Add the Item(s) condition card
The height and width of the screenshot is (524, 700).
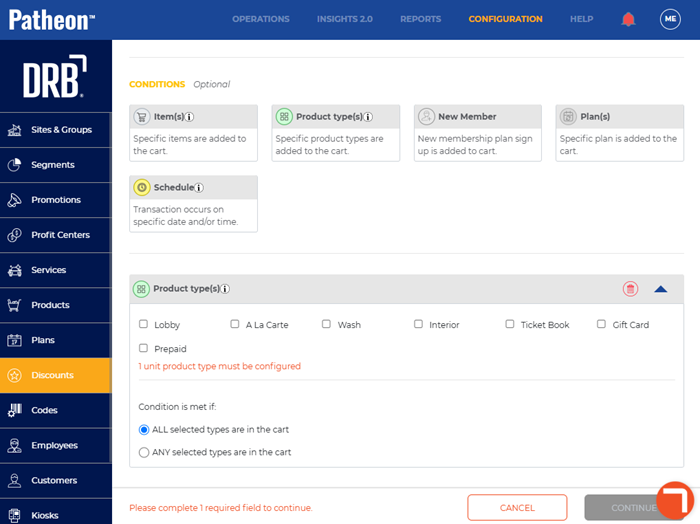[x=193, y=133]
